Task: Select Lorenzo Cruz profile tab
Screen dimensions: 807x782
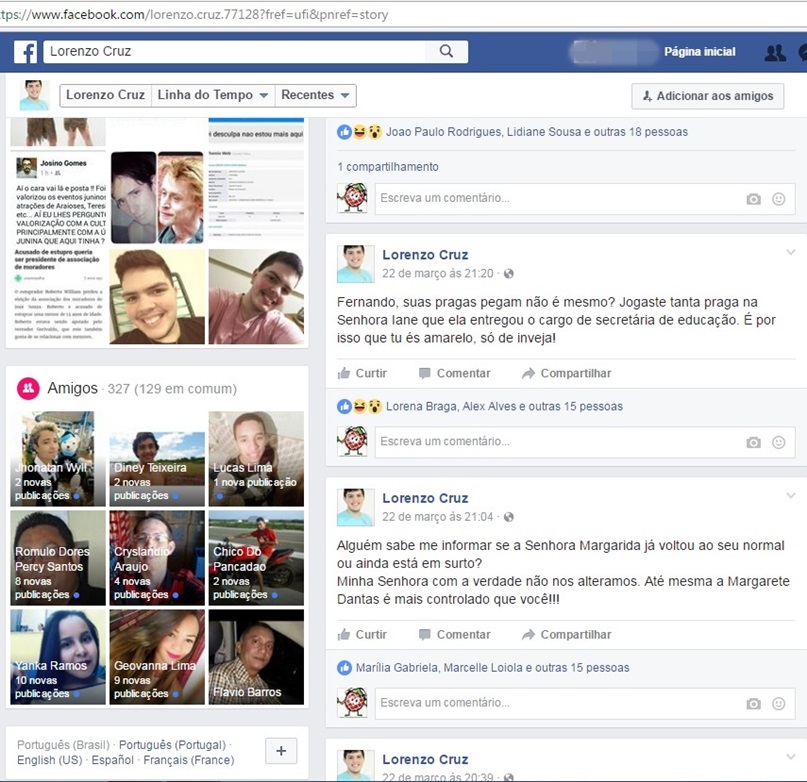Action: coord(104,95)
